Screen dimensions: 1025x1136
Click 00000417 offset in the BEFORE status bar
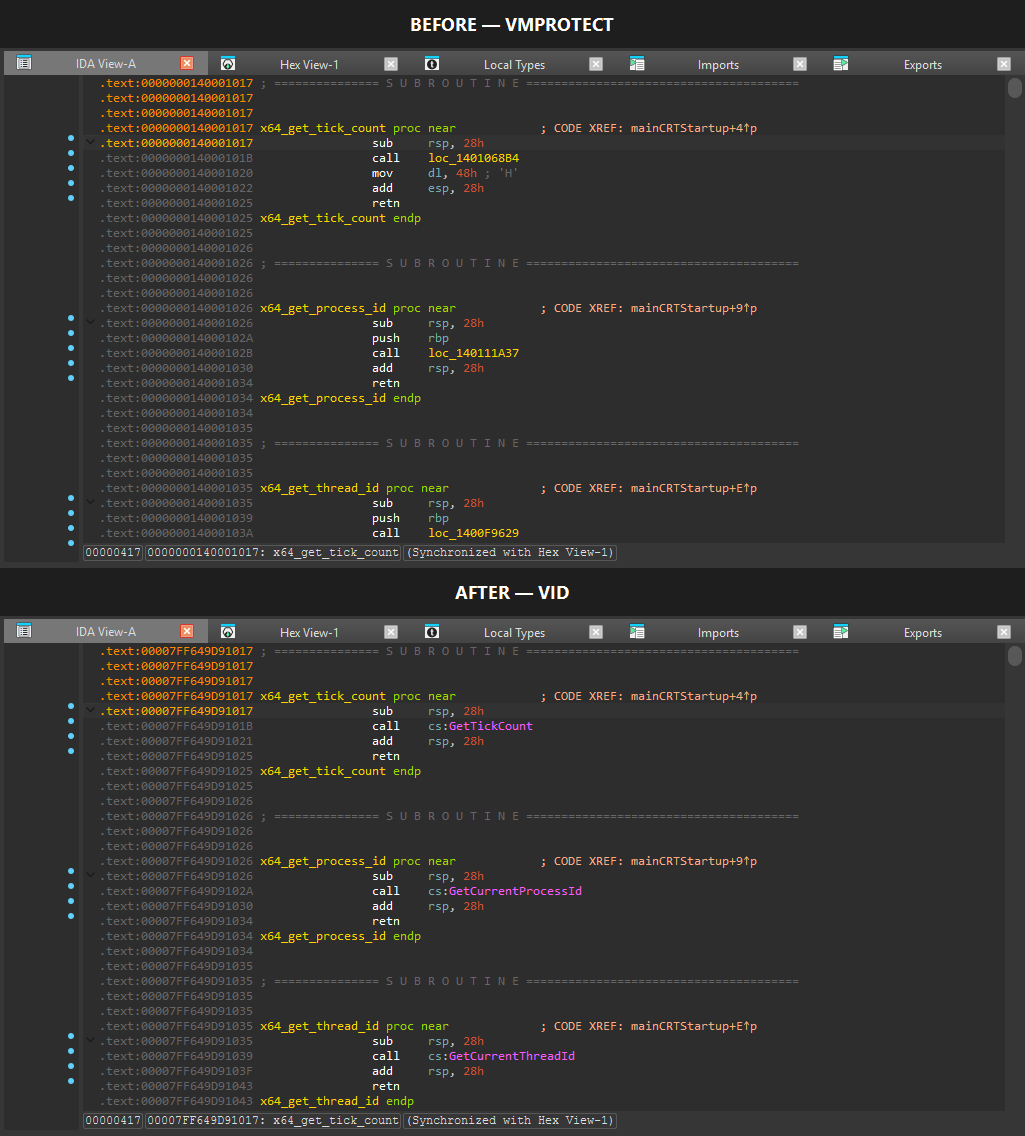[112, 552]
